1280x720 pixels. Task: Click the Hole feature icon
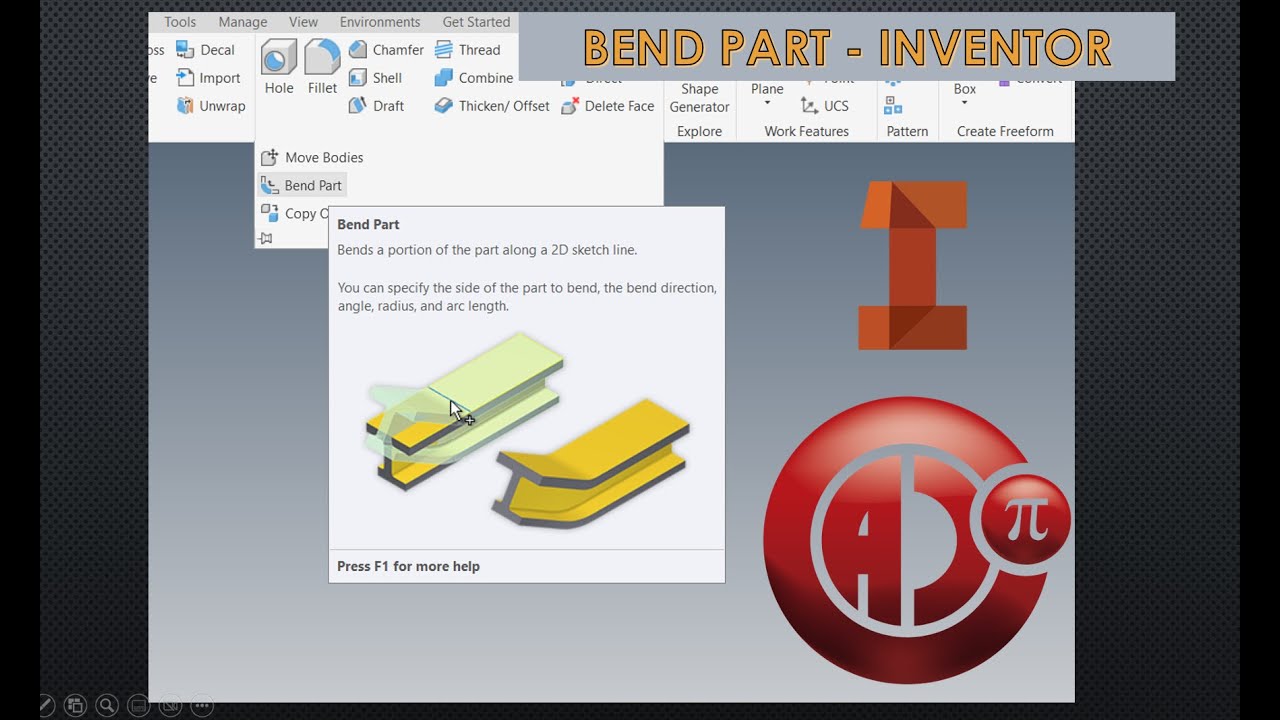click(279, 57)
